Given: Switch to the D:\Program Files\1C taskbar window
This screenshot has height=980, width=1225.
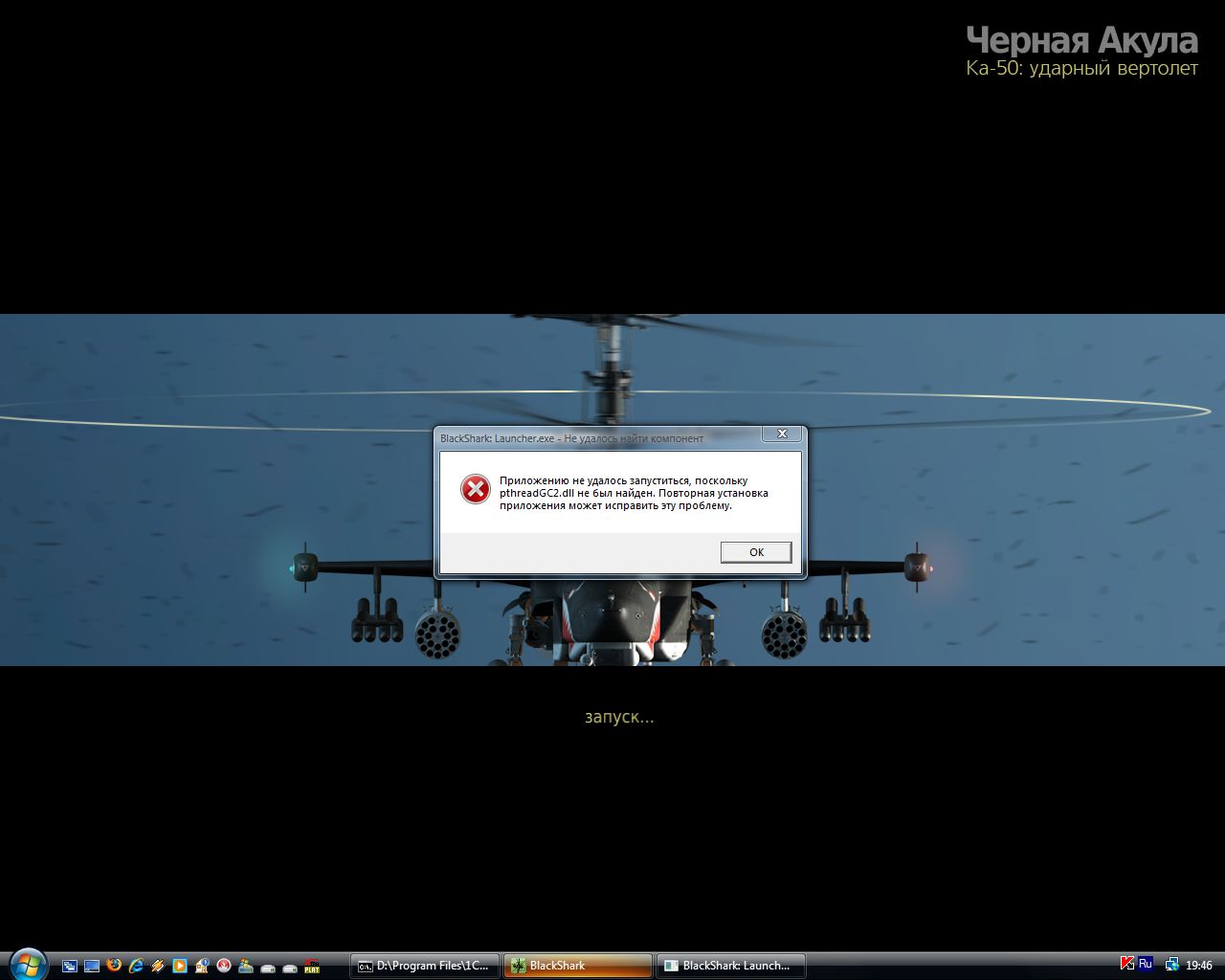Looking at the screenshot, I should coord(425,966).
